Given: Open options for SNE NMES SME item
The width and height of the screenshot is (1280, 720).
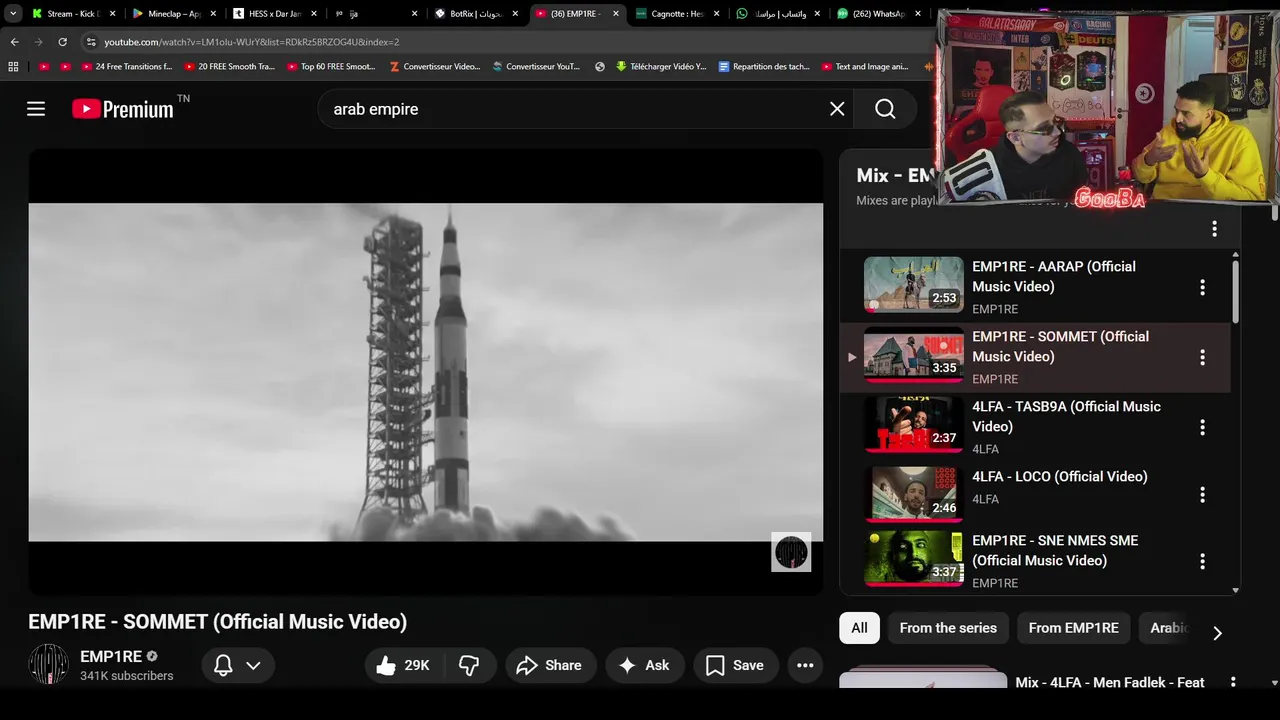Looking at the screenshot, I should 1202,561.
